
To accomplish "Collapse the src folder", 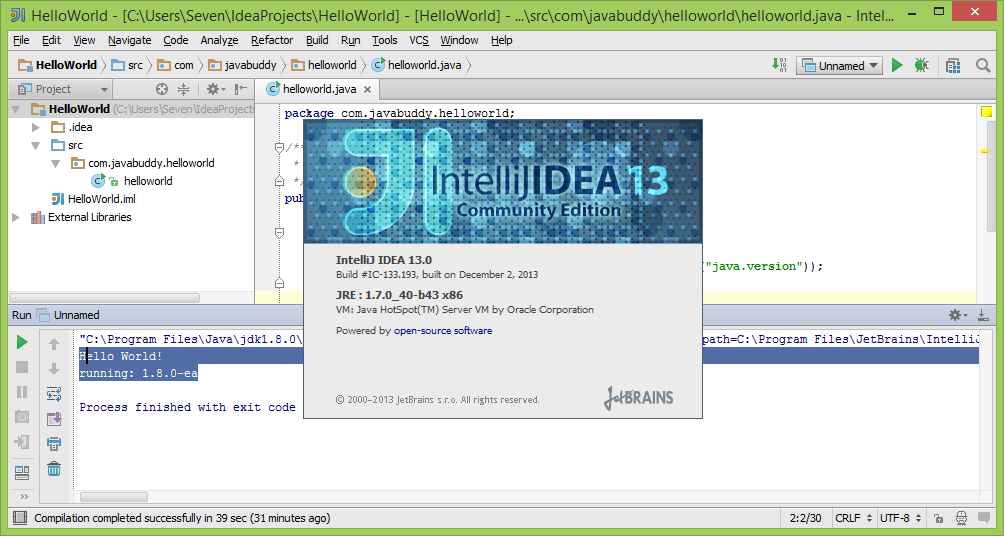I will tap(36, 145).
